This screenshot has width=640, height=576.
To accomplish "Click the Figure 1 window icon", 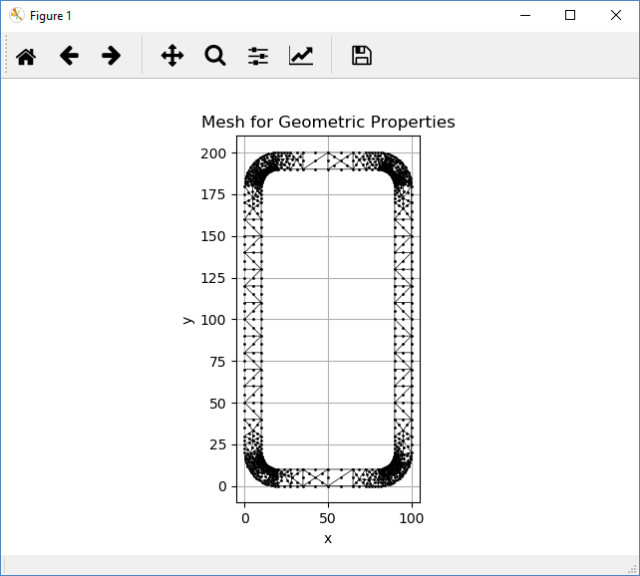I will pos(16,16).
